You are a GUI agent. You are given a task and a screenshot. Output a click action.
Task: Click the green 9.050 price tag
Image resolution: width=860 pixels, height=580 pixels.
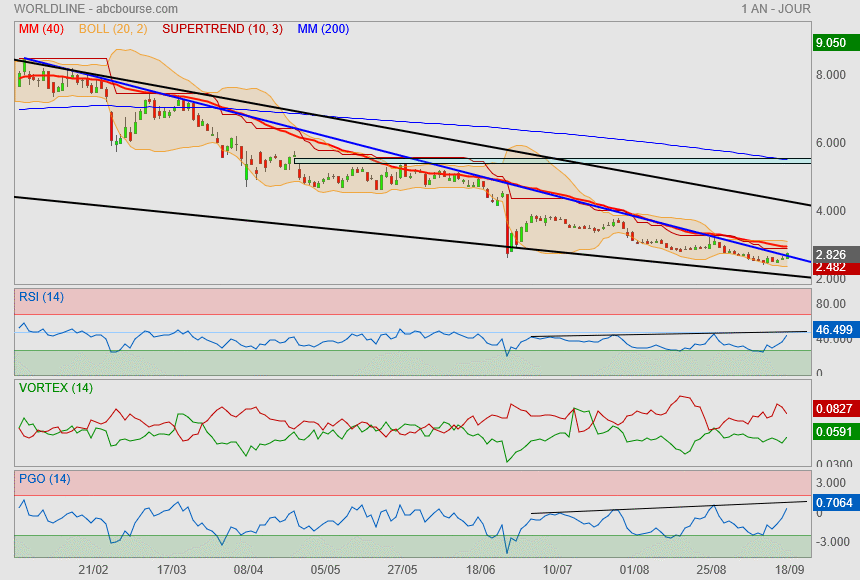point(832,43)
